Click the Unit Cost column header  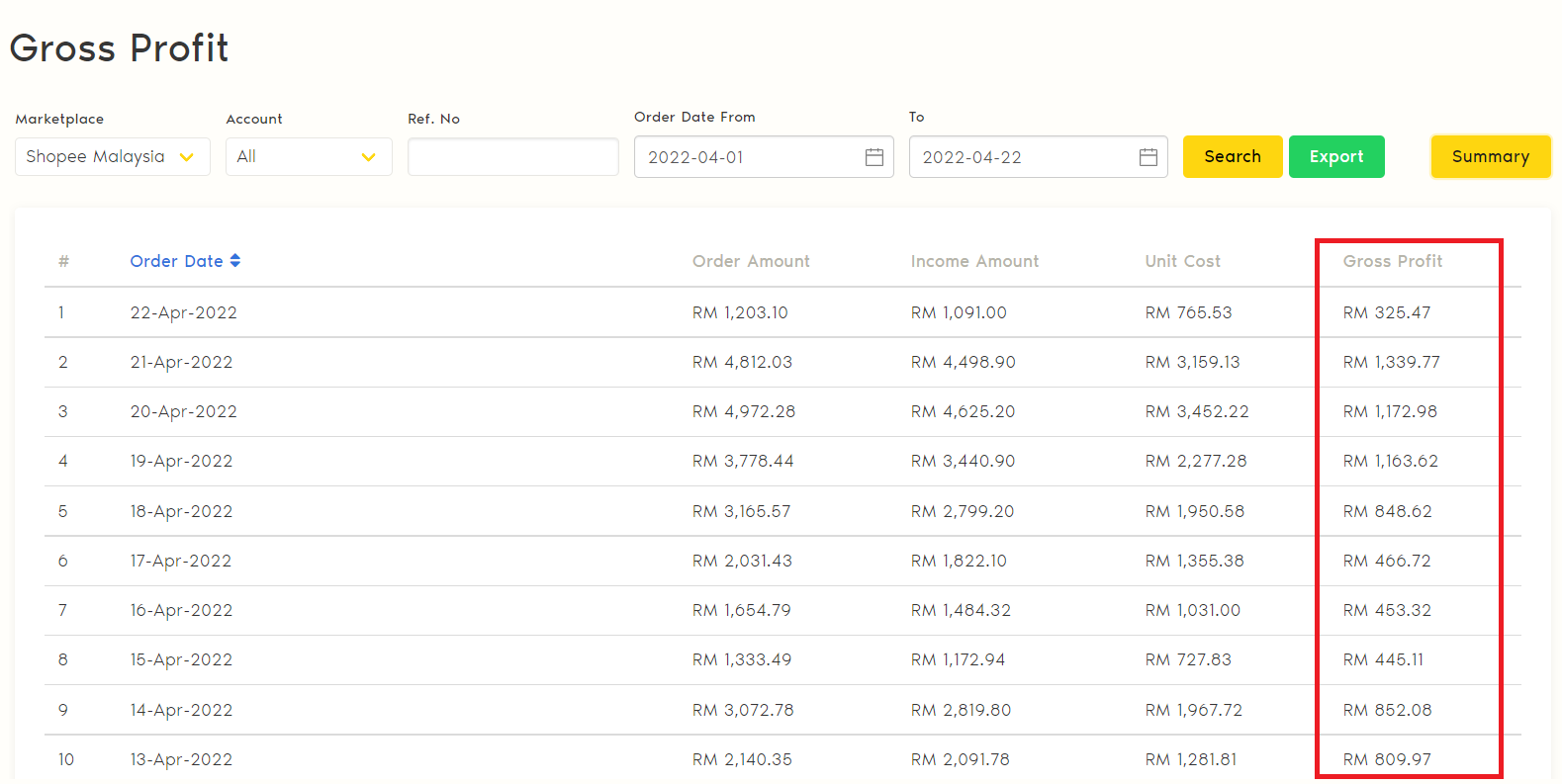tap(1182, 261)
